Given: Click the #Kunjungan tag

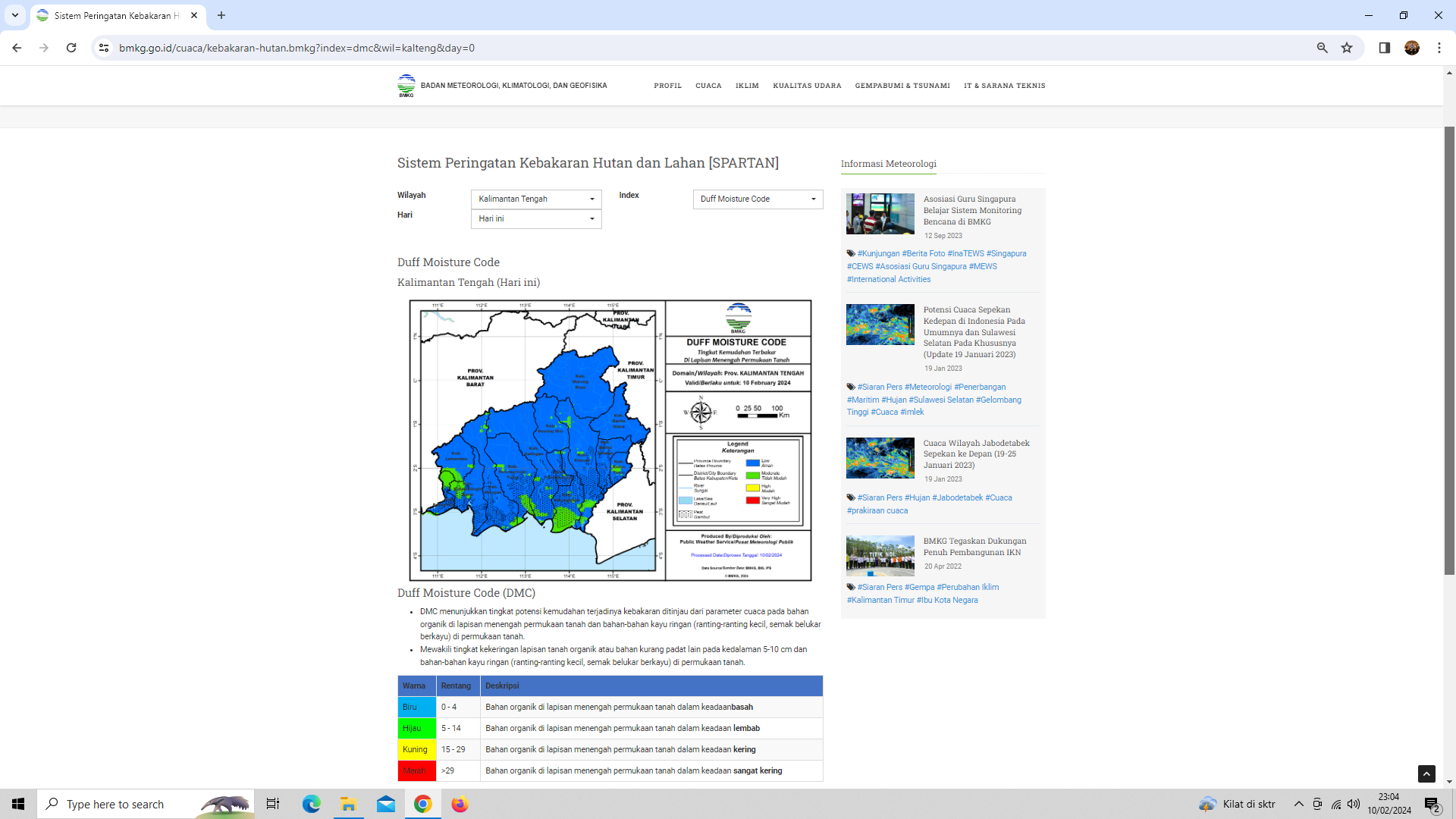Looking at the screenshot, I should [878, 253].
